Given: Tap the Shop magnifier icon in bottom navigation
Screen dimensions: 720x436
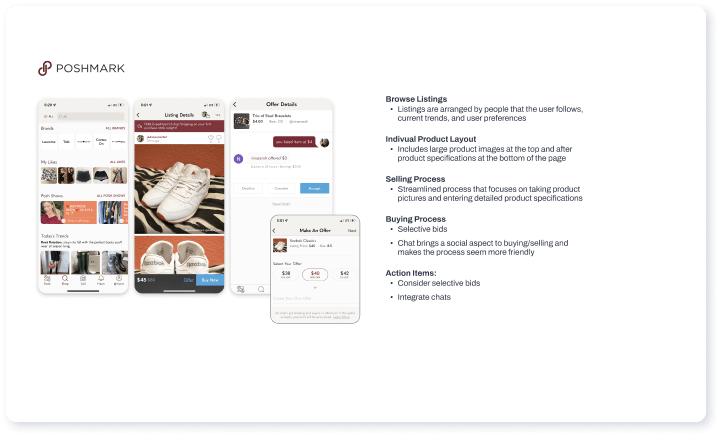Looking at the screenshot, I should click(65, 280).
